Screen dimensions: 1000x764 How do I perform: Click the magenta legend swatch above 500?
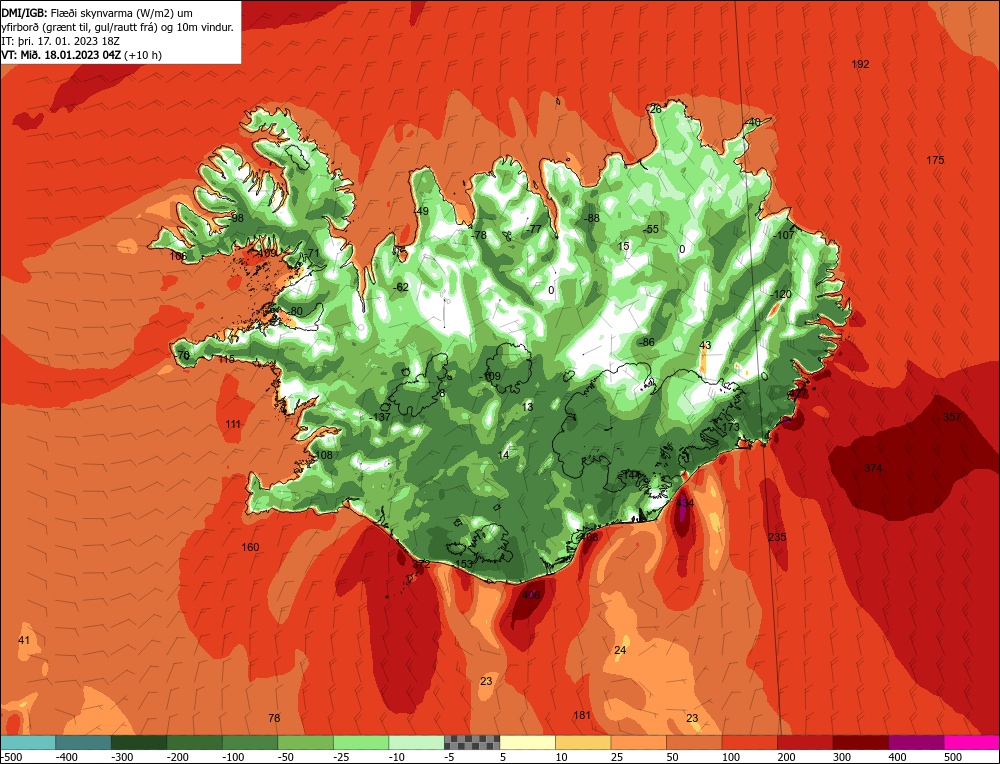click(971, 742)
